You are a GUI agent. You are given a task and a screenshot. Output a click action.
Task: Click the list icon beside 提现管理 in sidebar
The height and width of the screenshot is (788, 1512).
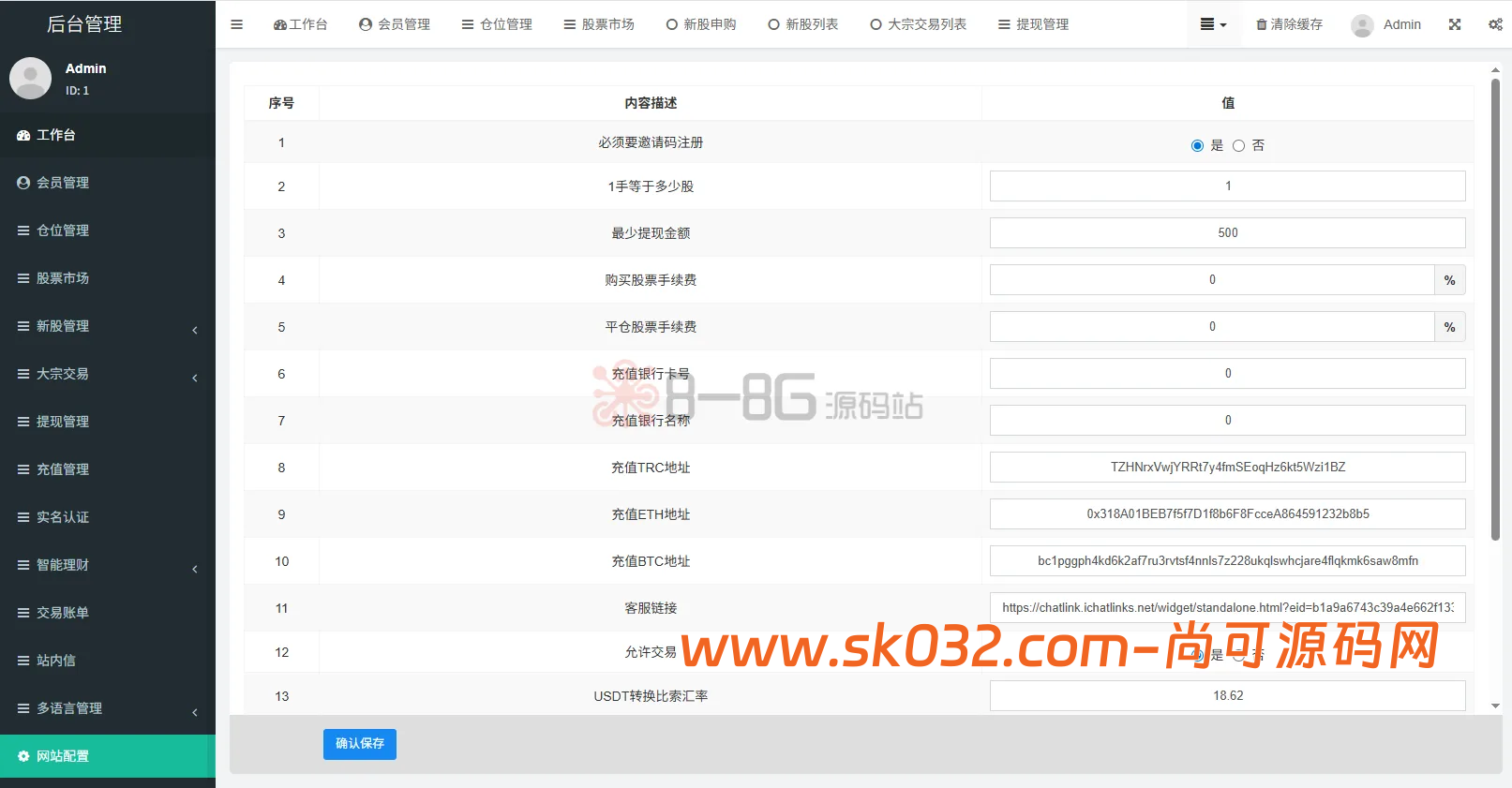coord(23,422)
